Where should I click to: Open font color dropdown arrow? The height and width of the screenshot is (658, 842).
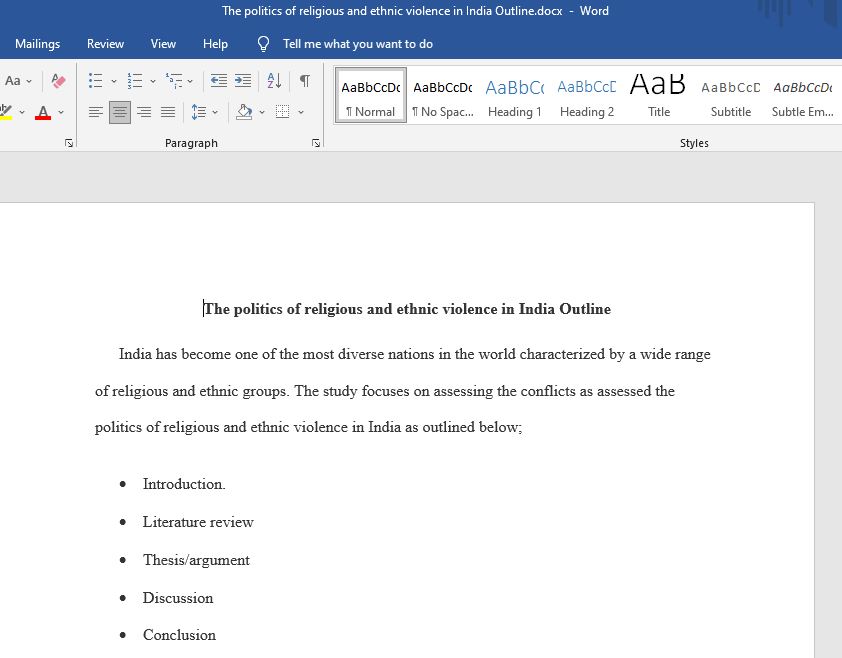tap(61, 112)
